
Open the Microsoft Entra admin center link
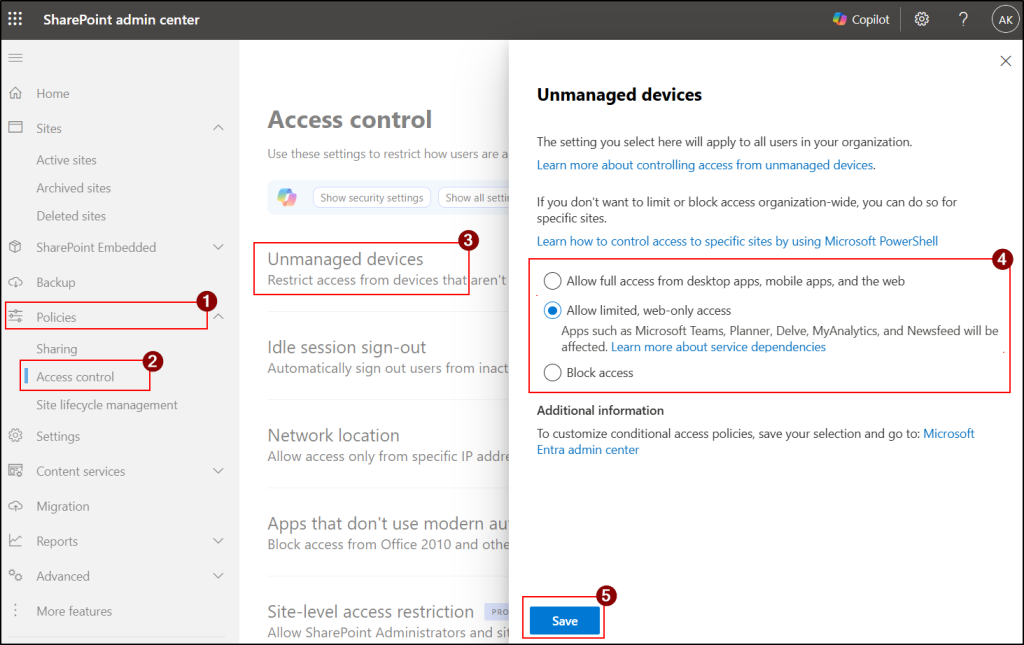[756, 441]
